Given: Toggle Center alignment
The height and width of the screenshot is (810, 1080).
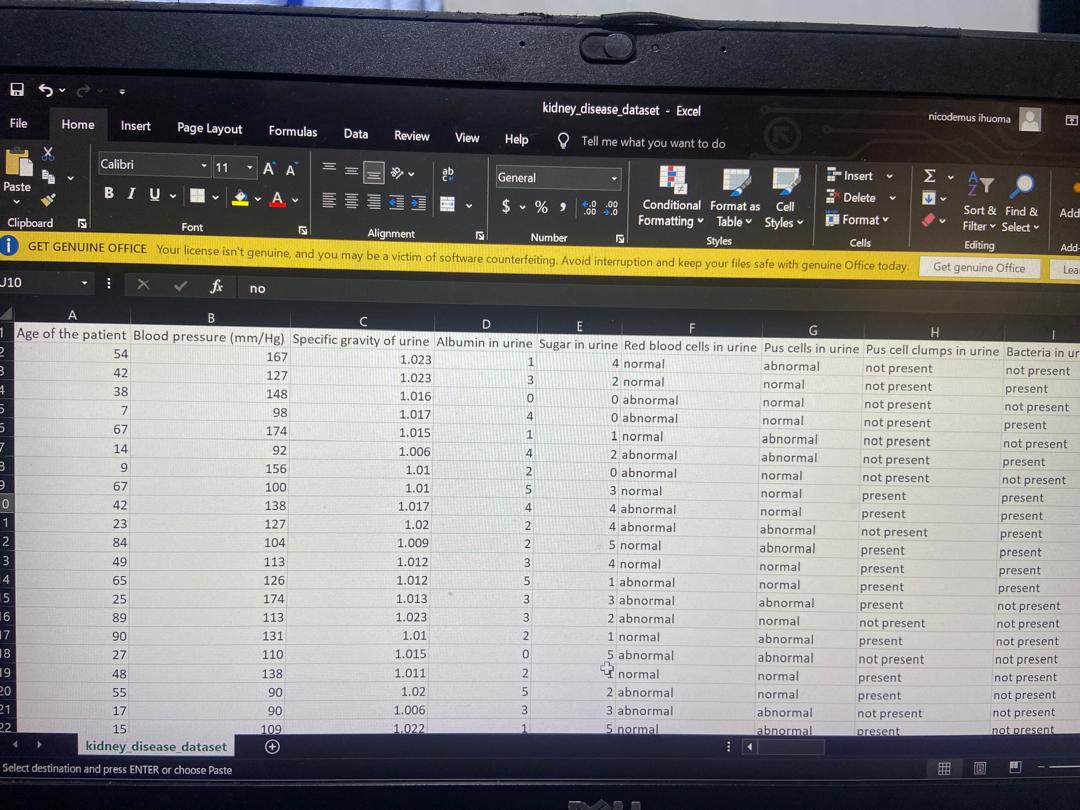Looking at the screenshot, I should [351, 201].
